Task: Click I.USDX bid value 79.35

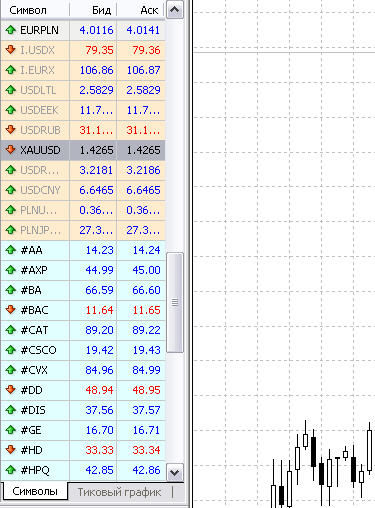Action: (99, 50)
